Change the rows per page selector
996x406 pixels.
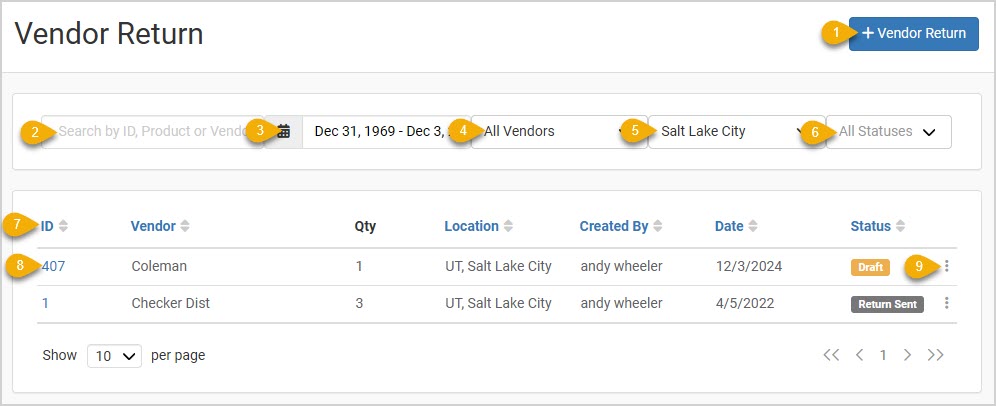pos(114,356)
